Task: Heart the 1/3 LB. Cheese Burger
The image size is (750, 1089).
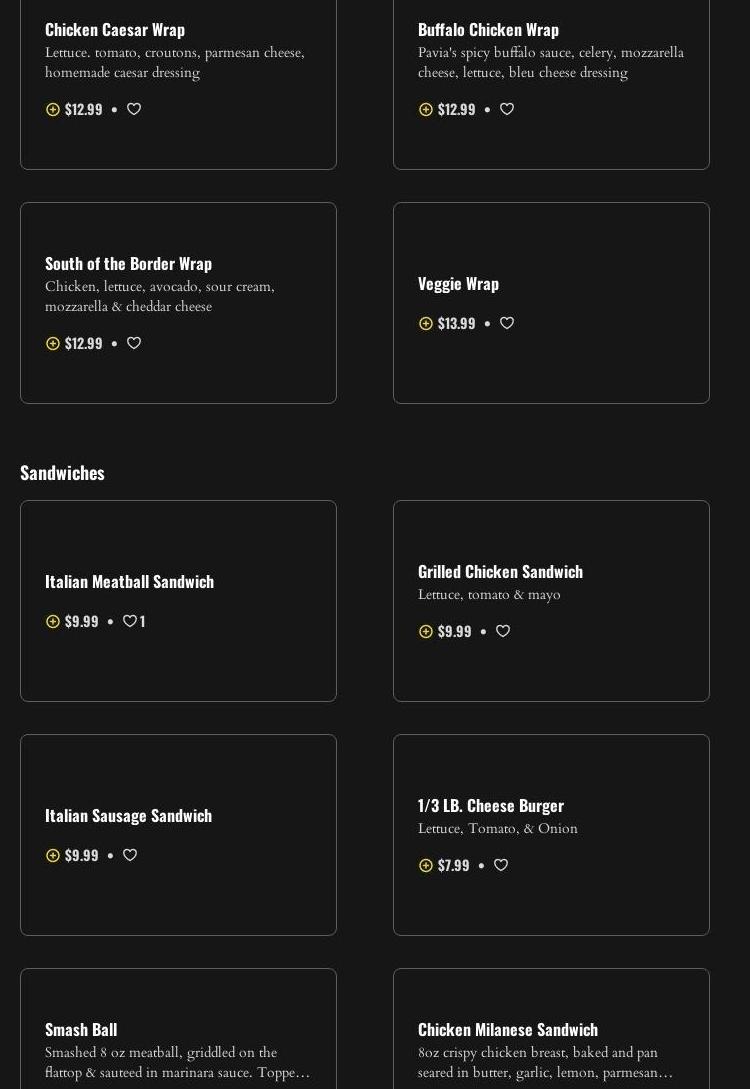Action: 501,865
